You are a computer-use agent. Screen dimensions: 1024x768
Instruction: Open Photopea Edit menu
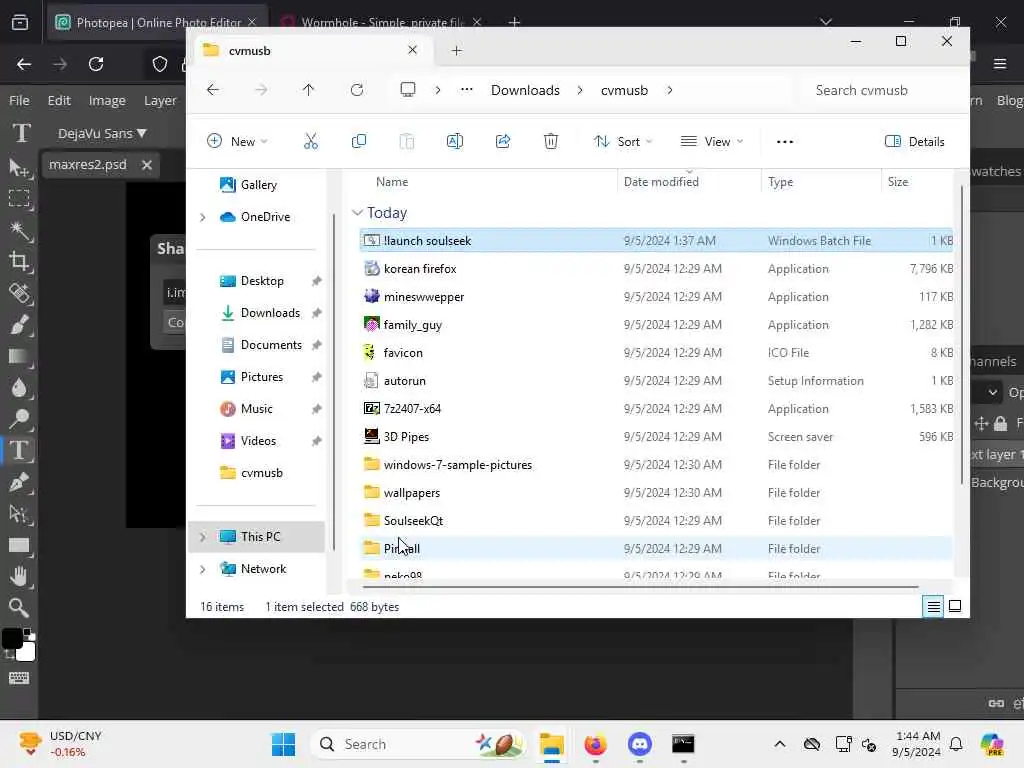pyautogui.click(x=59, y=101)
